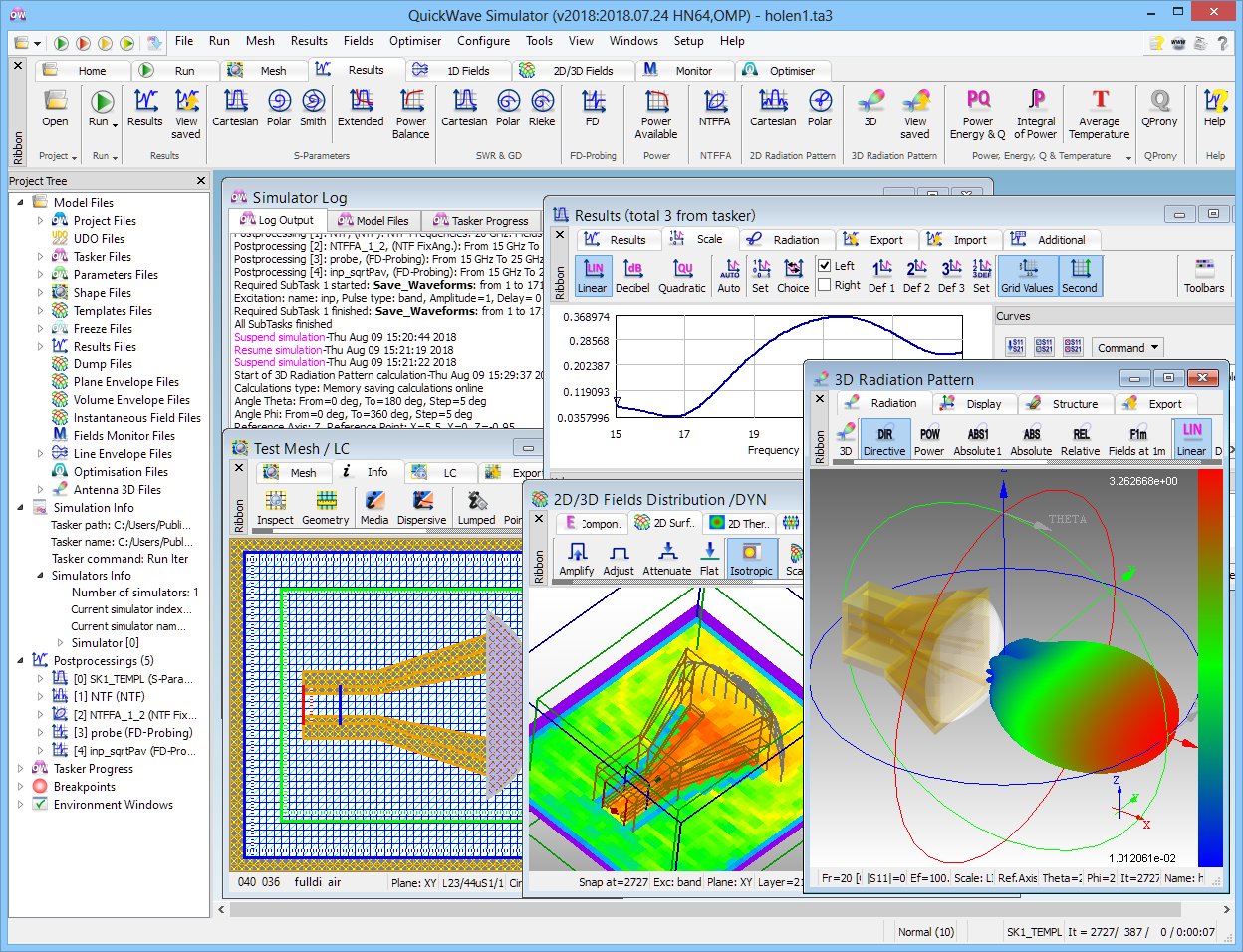Viewport: 1243px width, 952px height.
Task: Open the Command dropdown in Curves
Action: click(1127, 348)
